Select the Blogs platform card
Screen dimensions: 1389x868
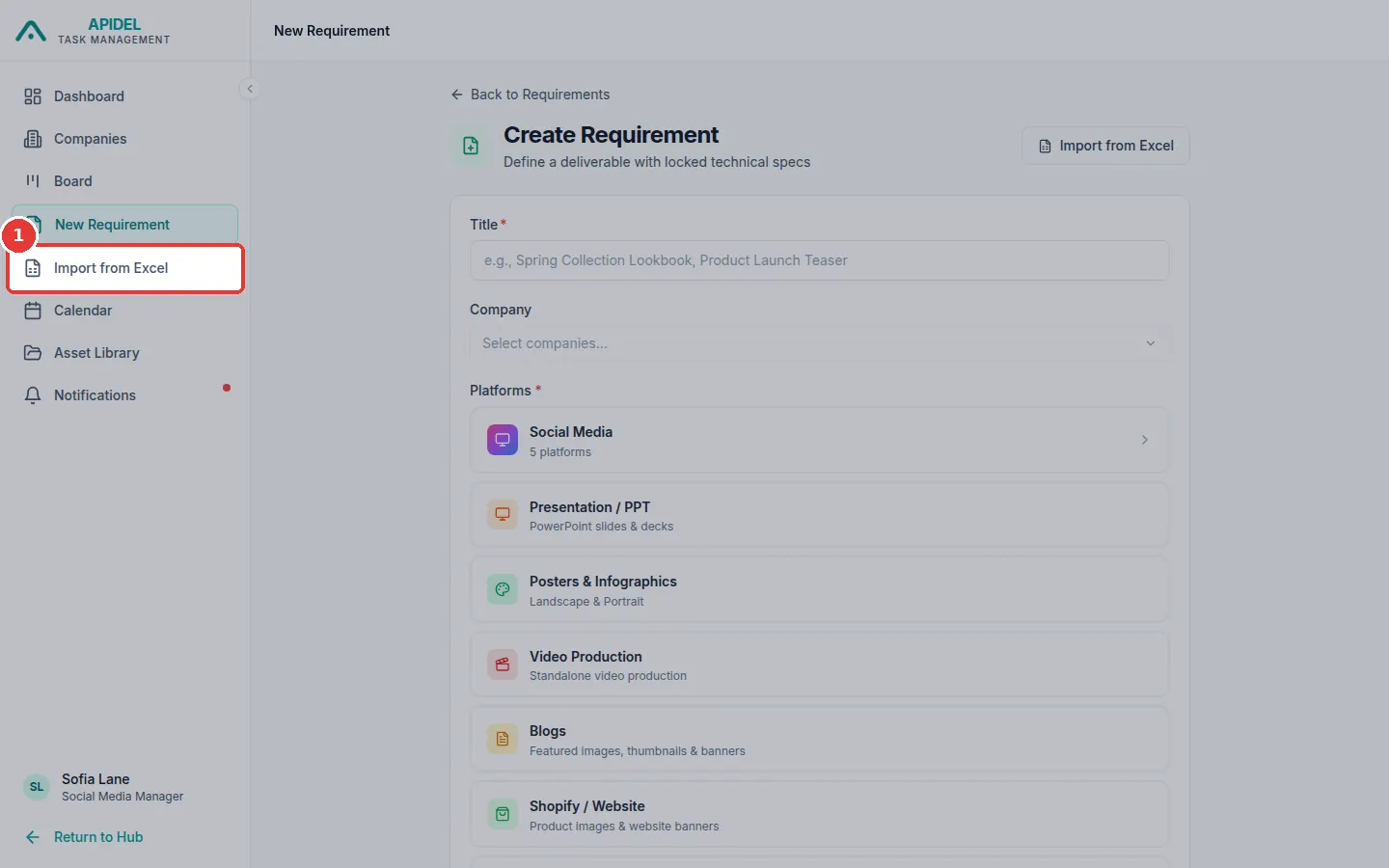coord(819,740)
